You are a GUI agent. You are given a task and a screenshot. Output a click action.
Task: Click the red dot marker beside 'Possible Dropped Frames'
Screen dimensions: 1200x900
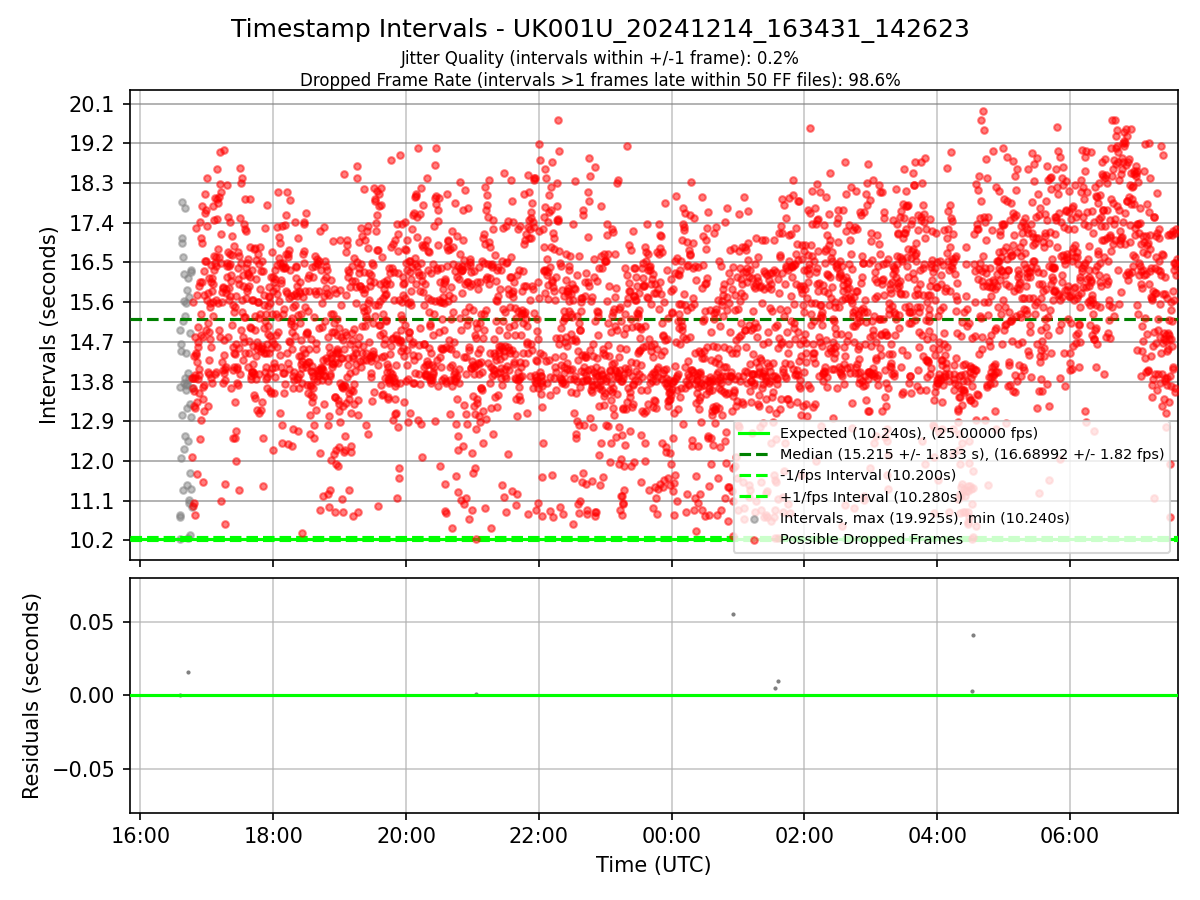click(x=755, y=539)
